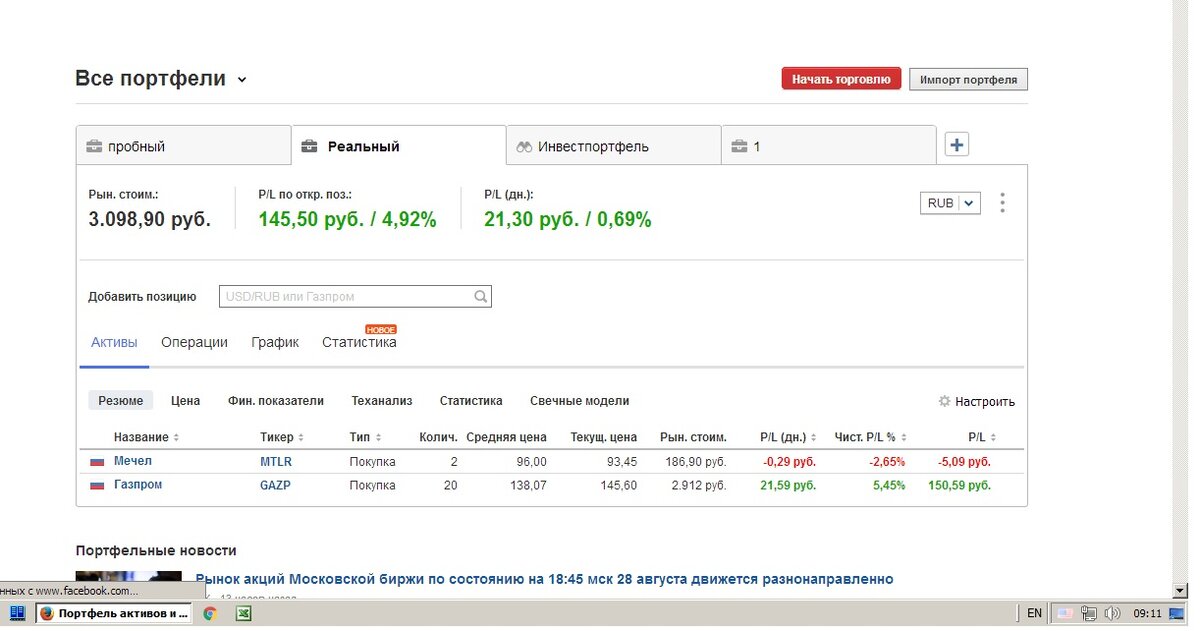Select the График section tab
The width and height of the screenshot is (1200, 631).
(x=275, y=342)
